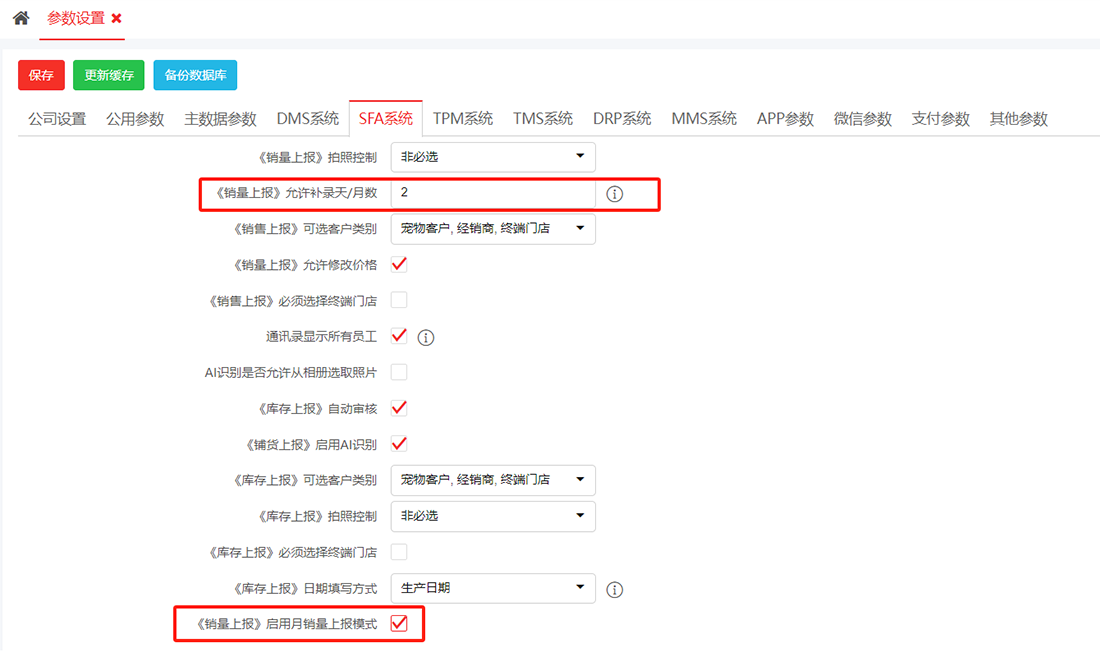Expand 《库存上报》日期填写方式 dropdown
The image size is (1100, 660).
pyautogui.click(x=493, y=588)
